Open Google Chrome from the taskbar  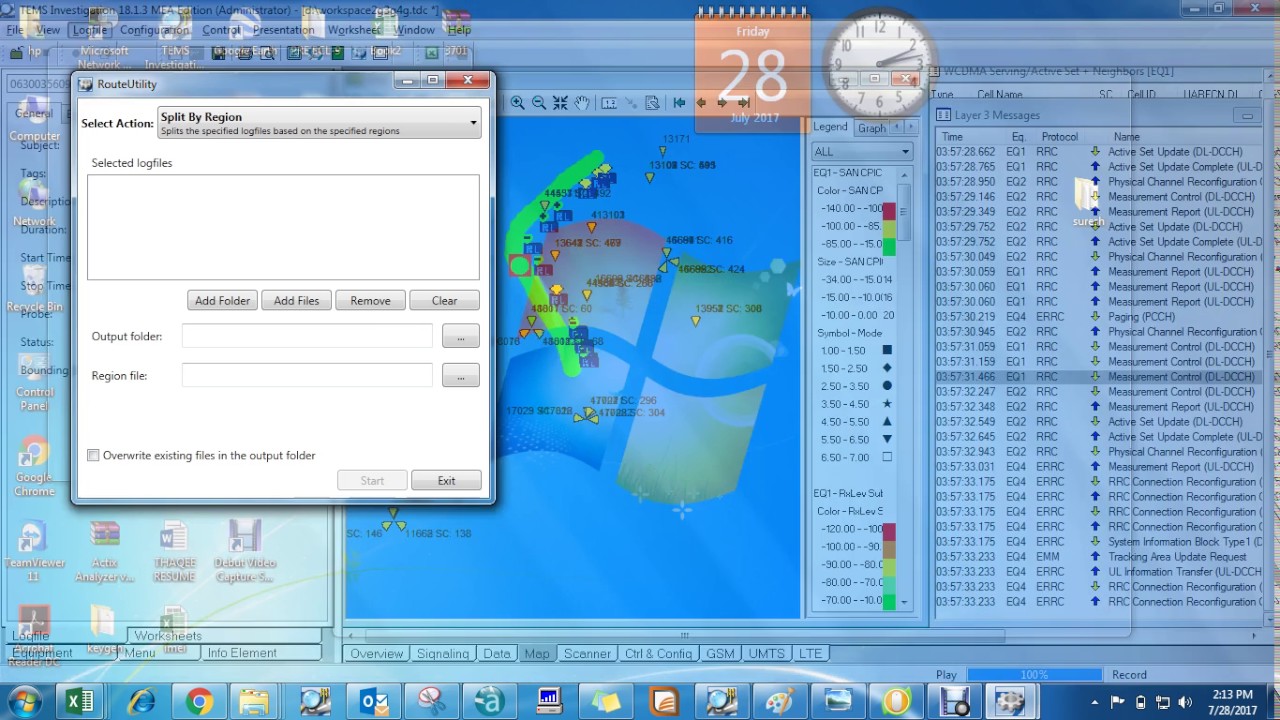click(x=199, y=701)
